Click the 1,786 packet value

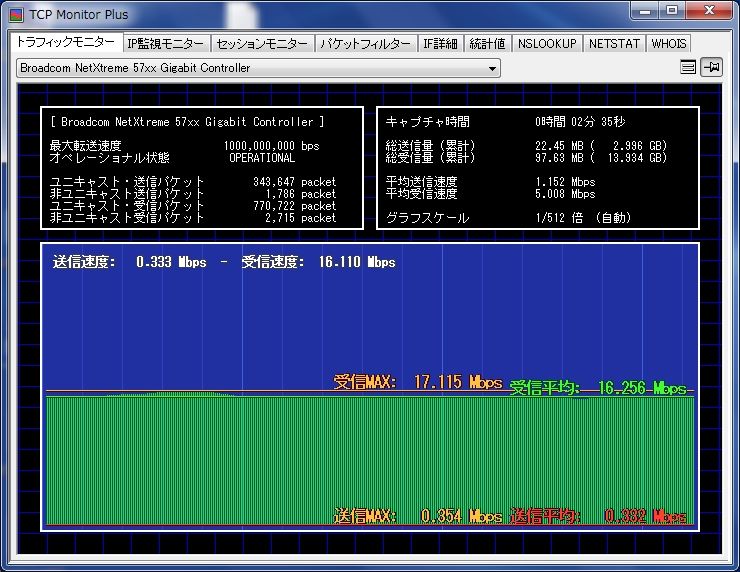point(301,194)
